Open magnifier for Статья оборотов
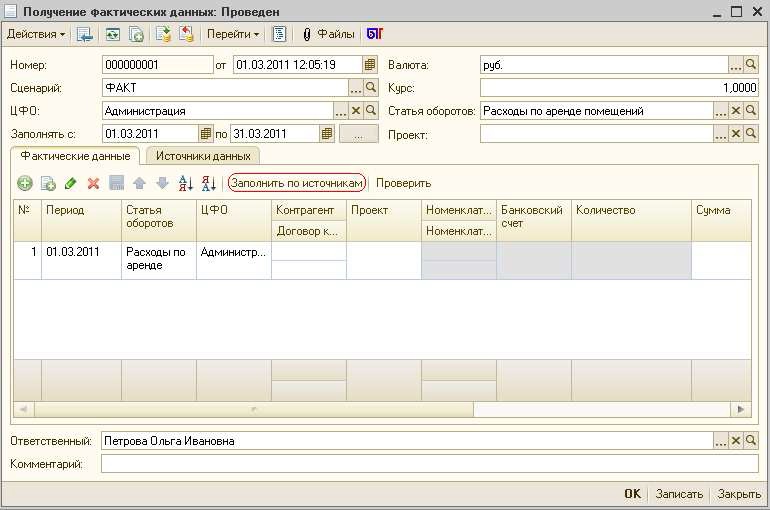Viewport: 770px width, 510px height. [751, 111]
